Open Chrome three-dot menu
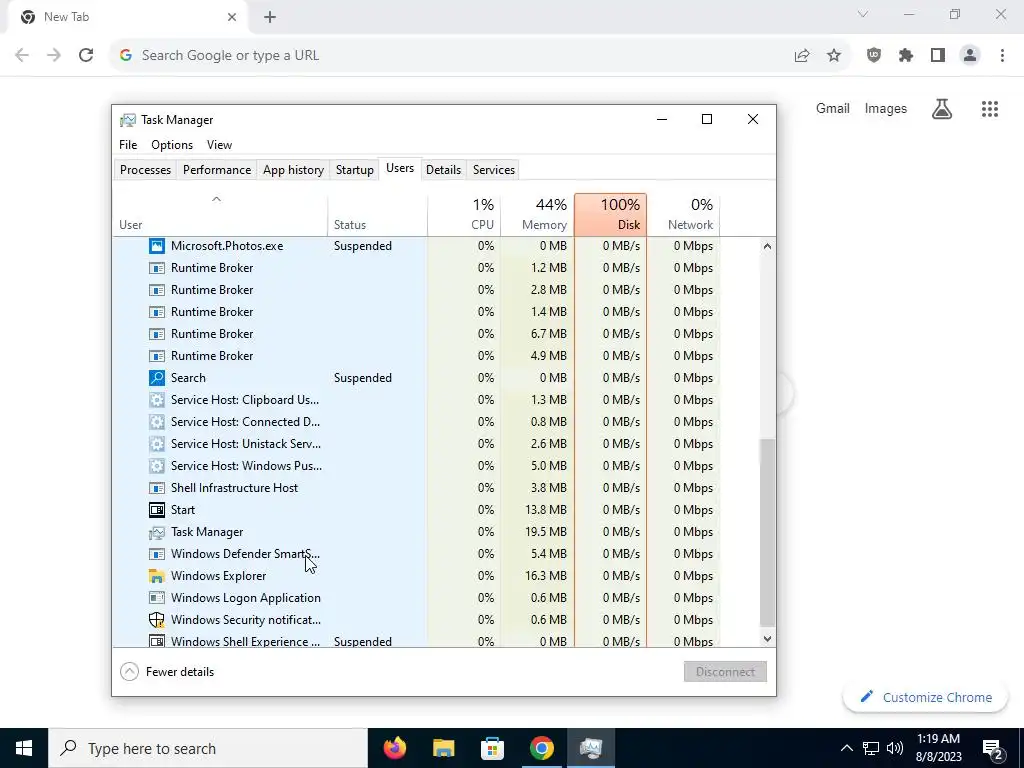Viewport: 1024px width, 768px height. tap(1002, 56)
